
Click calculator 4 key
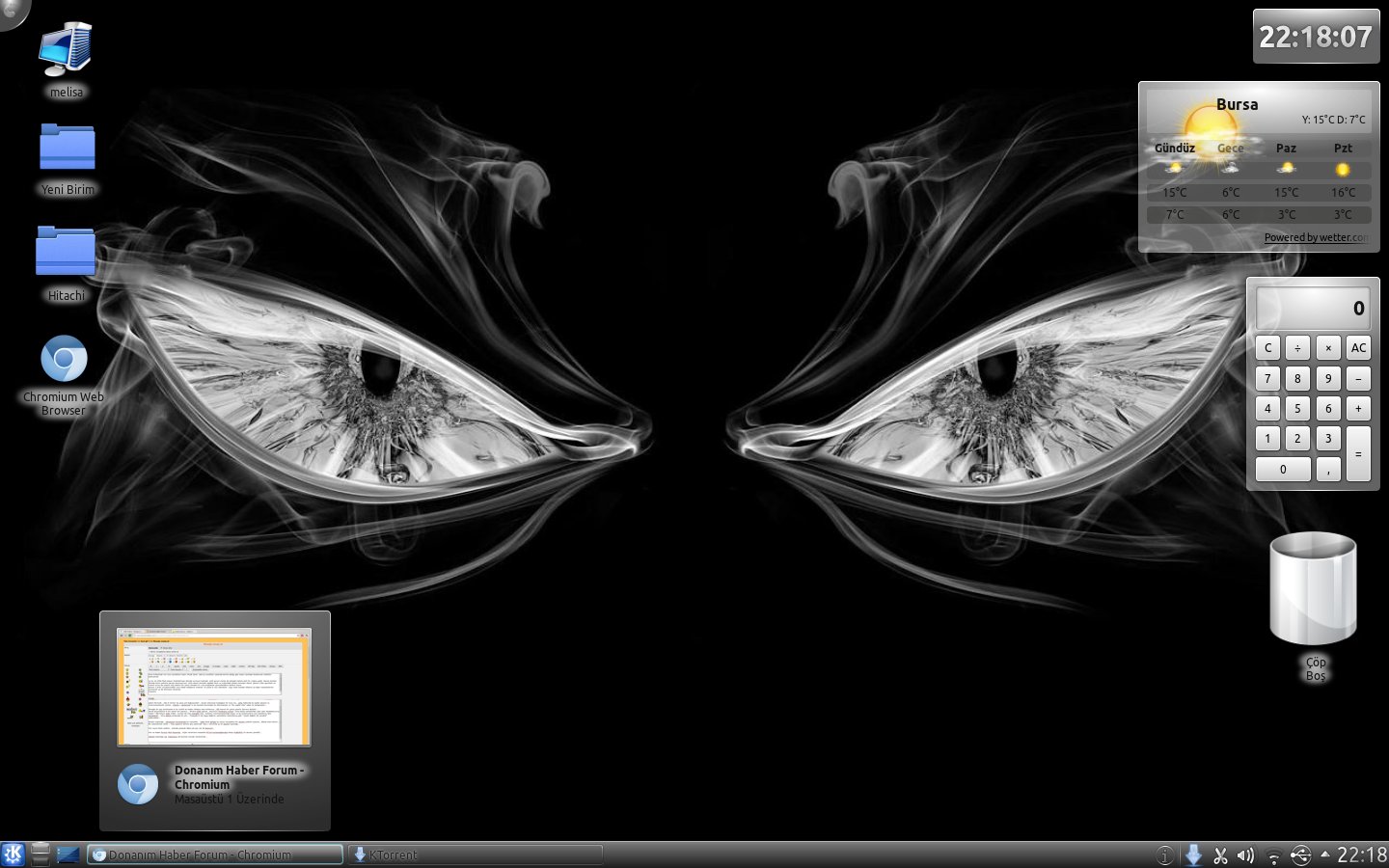coord(1267,409)
